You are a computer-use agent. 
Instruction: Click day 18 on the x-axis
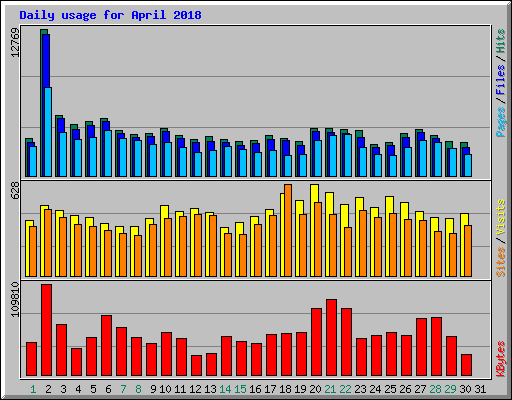285,389
